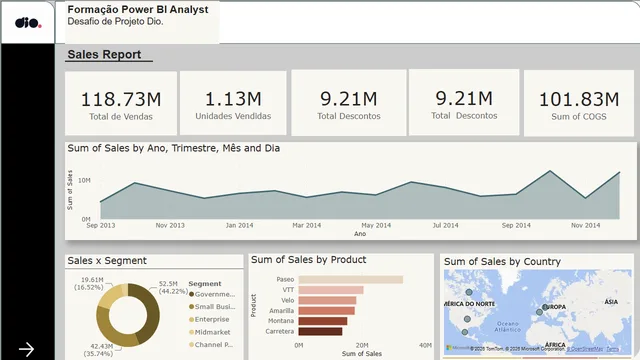Image resolution: width=640 pixels, height=360 pixels.
Task: Click the 42.43M (35.74%) donut label
Action: point(98,350)
